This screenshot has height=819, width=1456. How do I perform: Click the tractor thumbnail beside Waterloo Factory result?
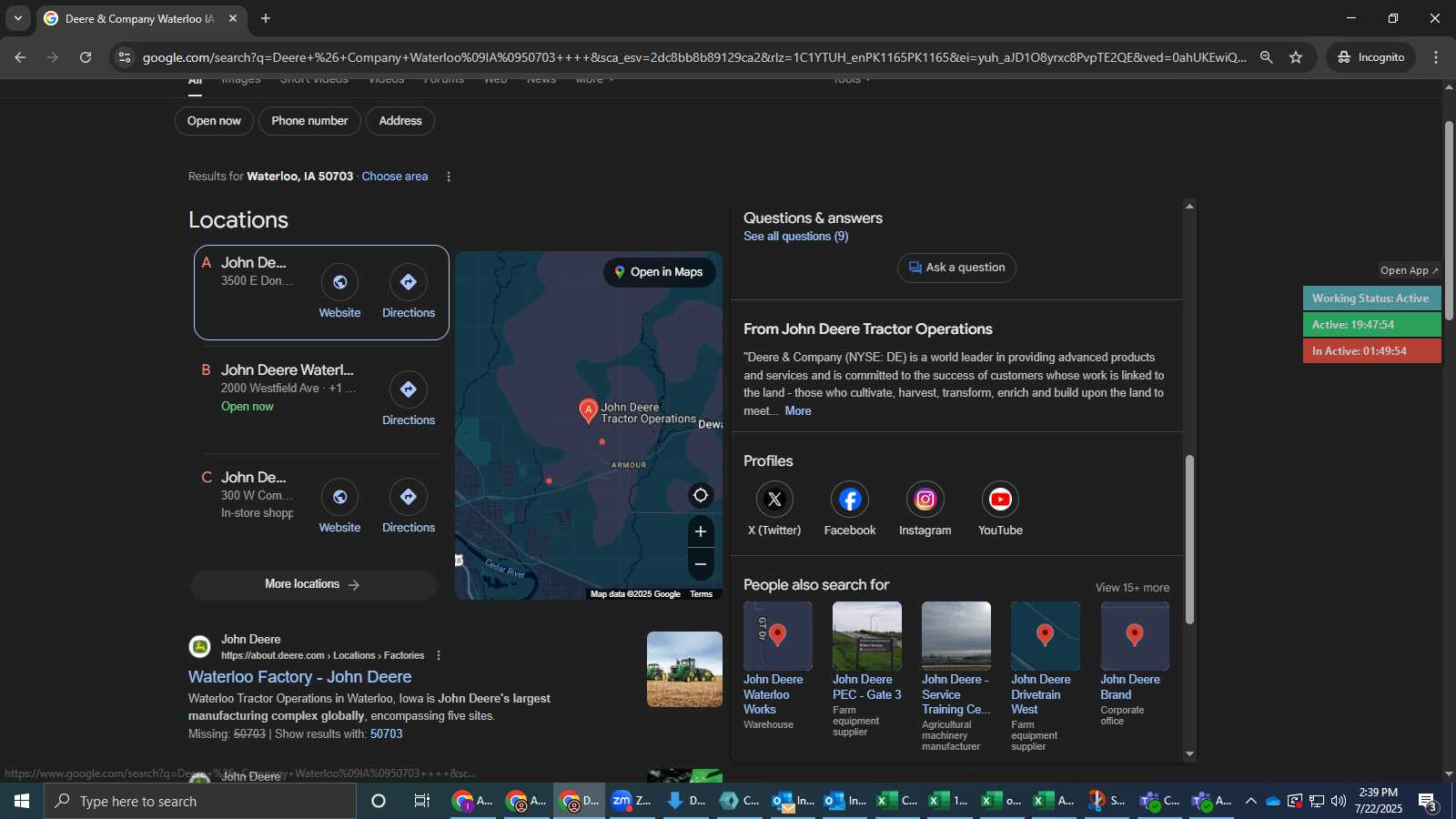click(684, 670)
